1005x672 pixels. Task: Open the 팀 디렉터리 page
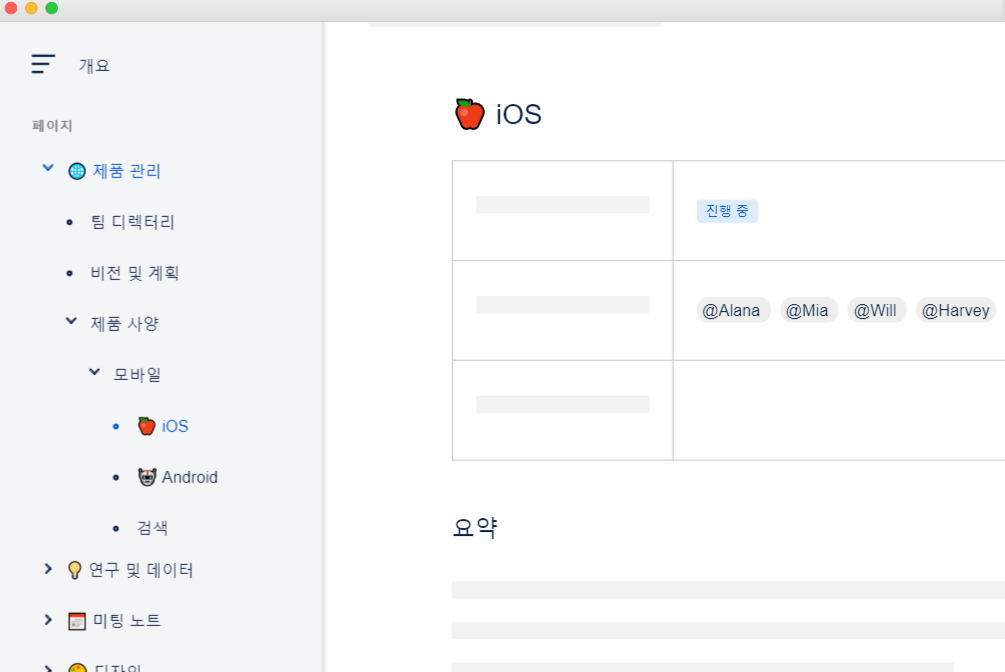point(132,222)
